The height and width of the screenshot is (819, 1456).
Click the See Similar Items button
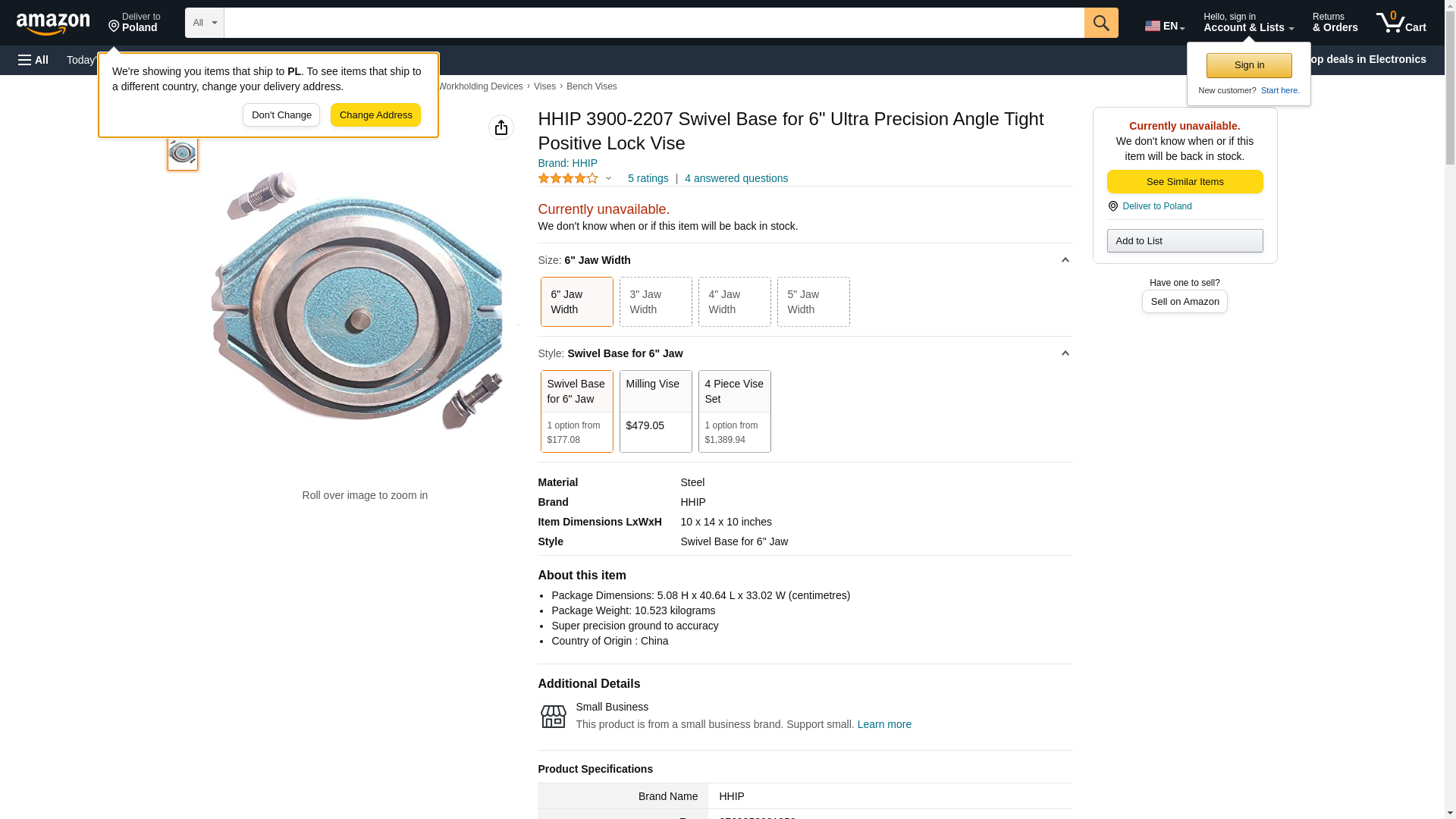1185,182
